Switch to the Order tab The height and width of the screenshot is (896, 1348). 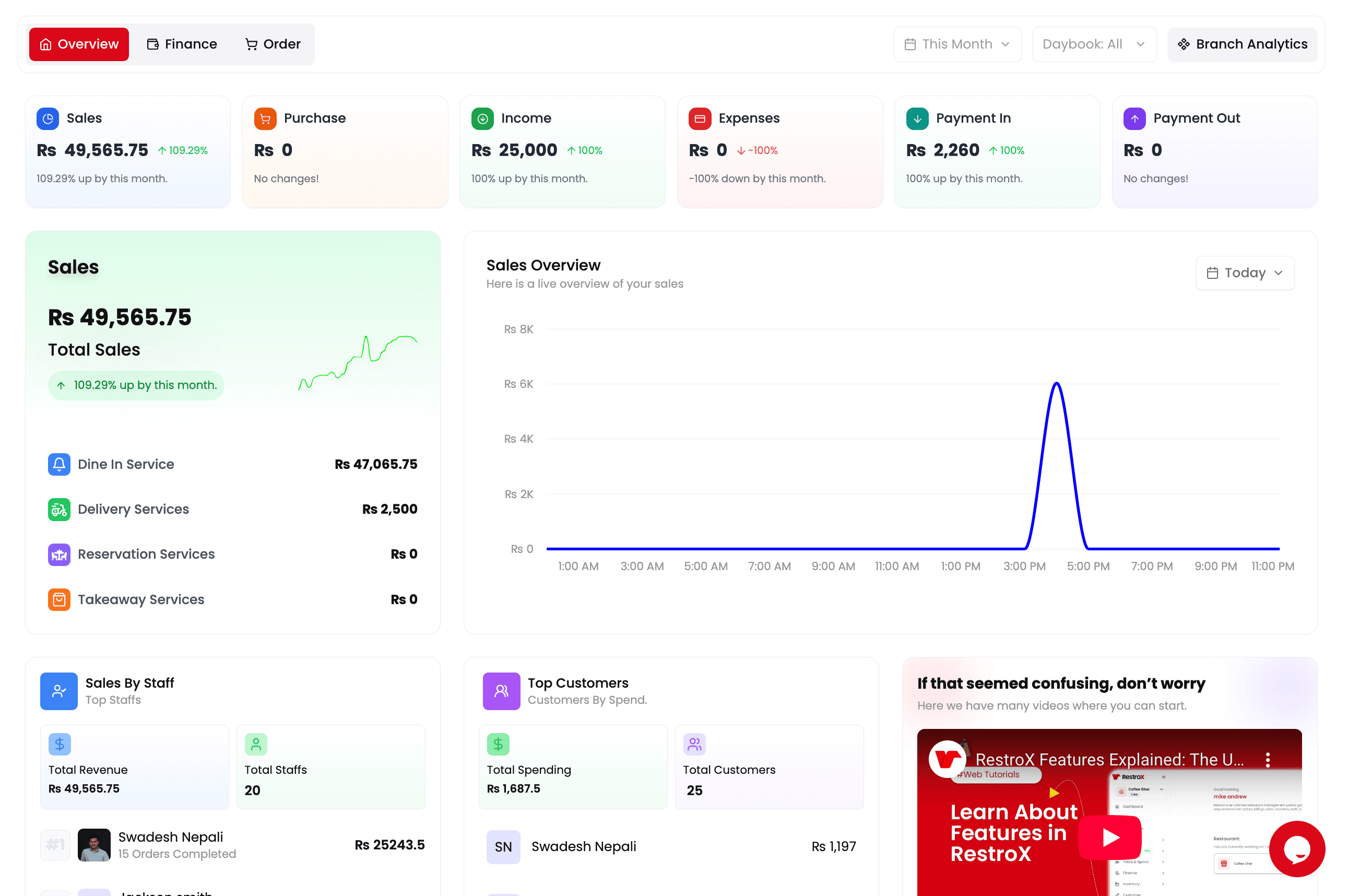click(273, 44)
